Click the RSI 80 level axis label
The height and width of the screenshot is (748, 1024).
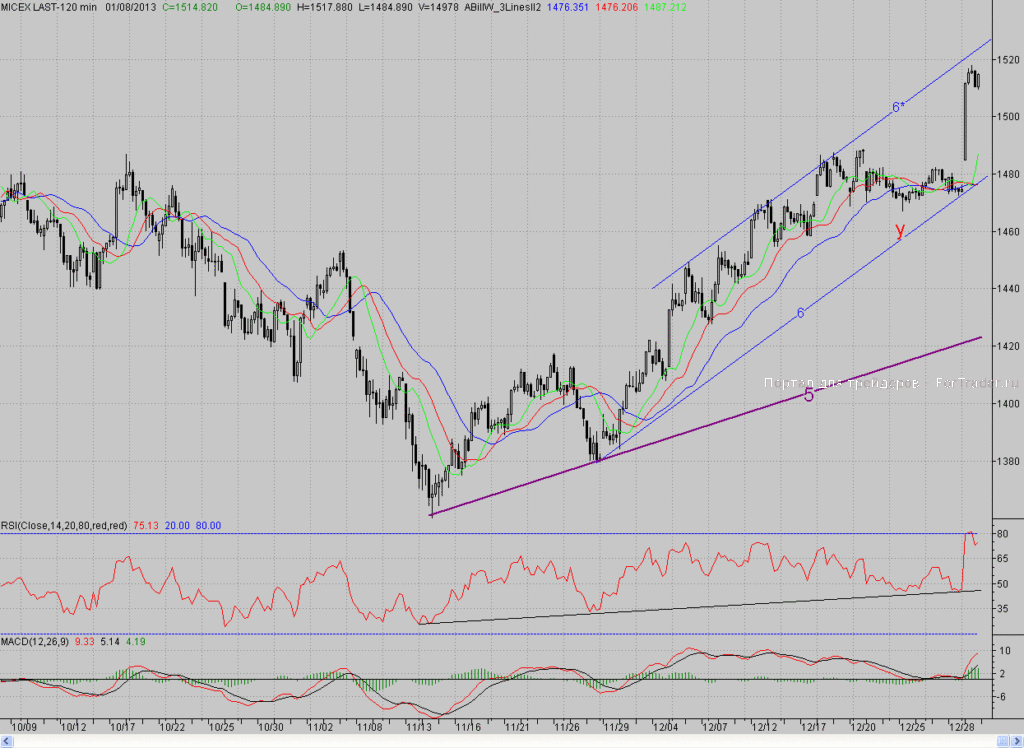pyautogui.click(x=1002, y=534)
